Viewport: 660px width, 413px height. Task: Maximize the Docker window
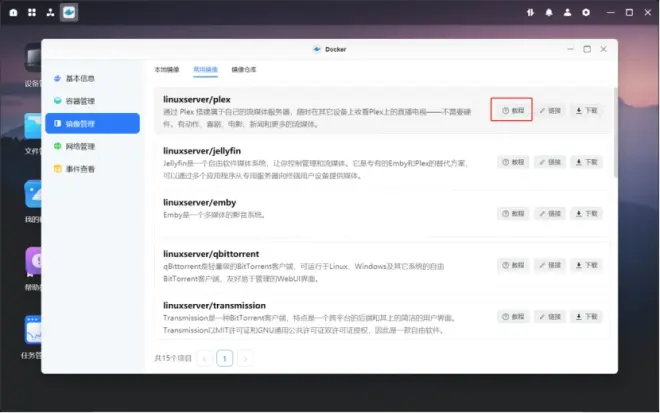[587, 49]
